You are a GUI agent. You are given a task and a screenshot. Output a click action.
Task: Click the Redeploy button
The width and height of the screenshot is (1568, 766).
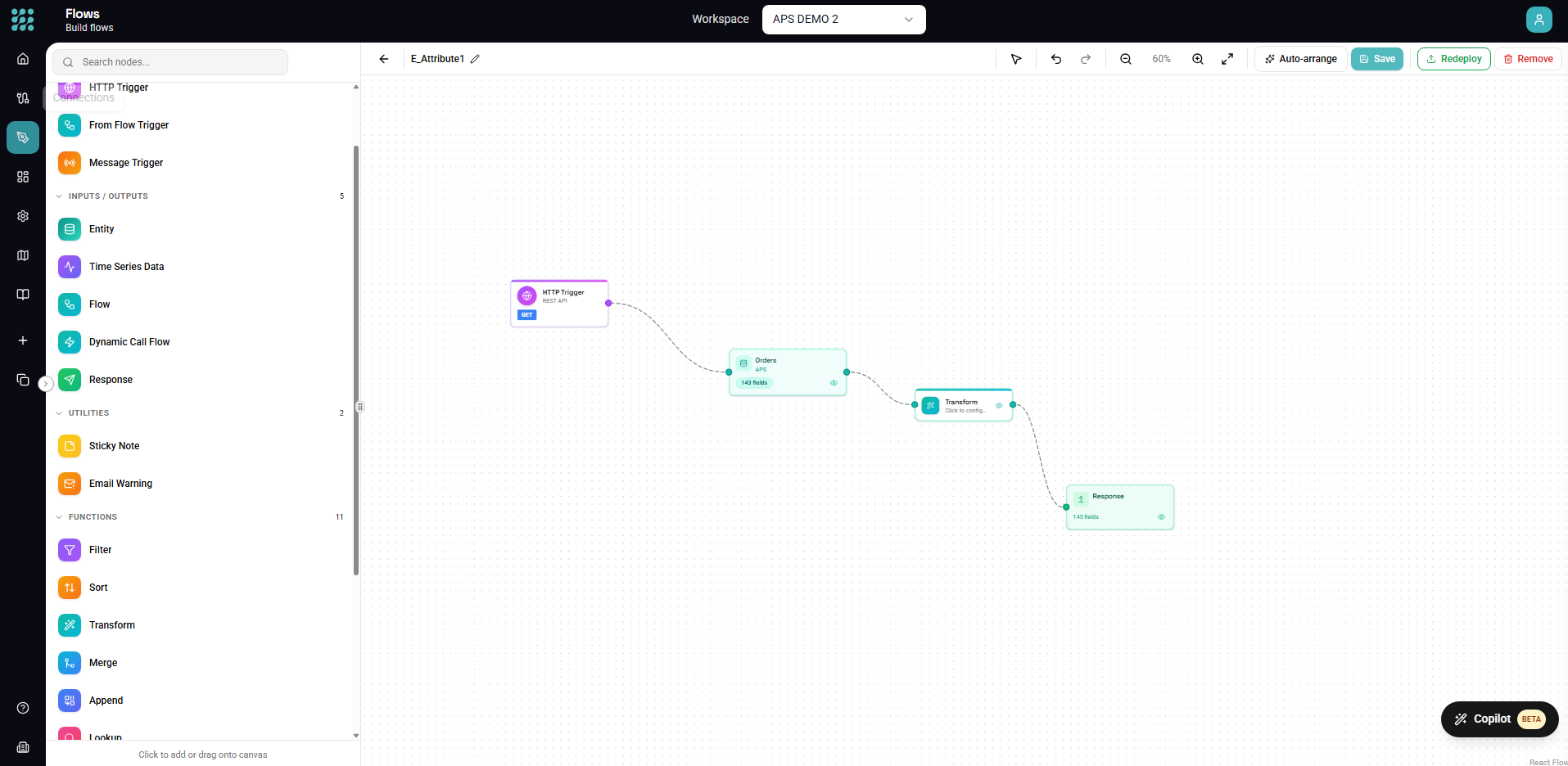(x=1453, y=59)
